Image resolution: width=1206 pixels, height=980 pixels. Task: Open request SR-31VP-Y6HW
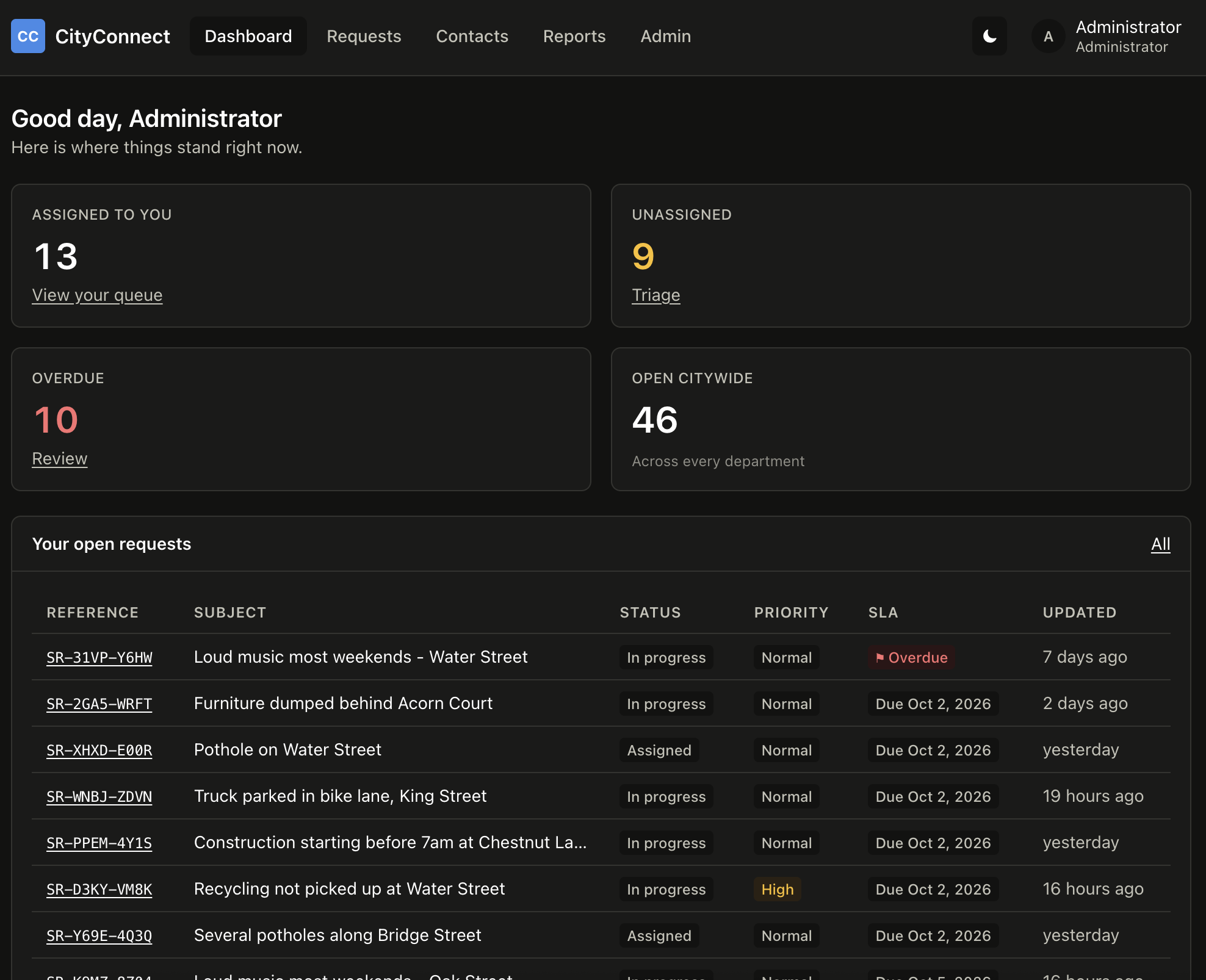tap(99, 657)
